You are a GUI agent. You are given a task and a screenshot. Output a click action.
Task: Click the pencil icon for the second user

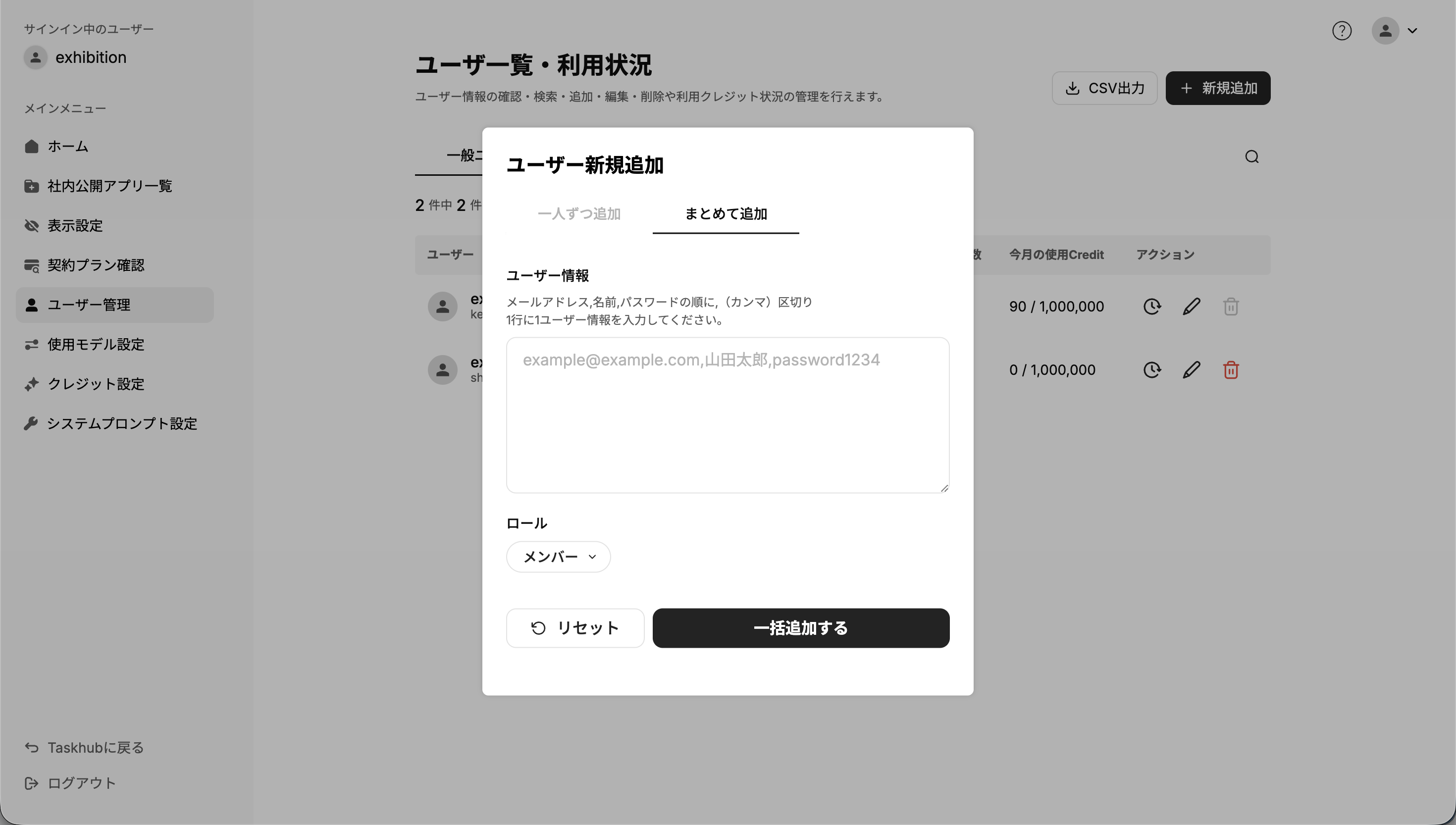point(1192,370)
